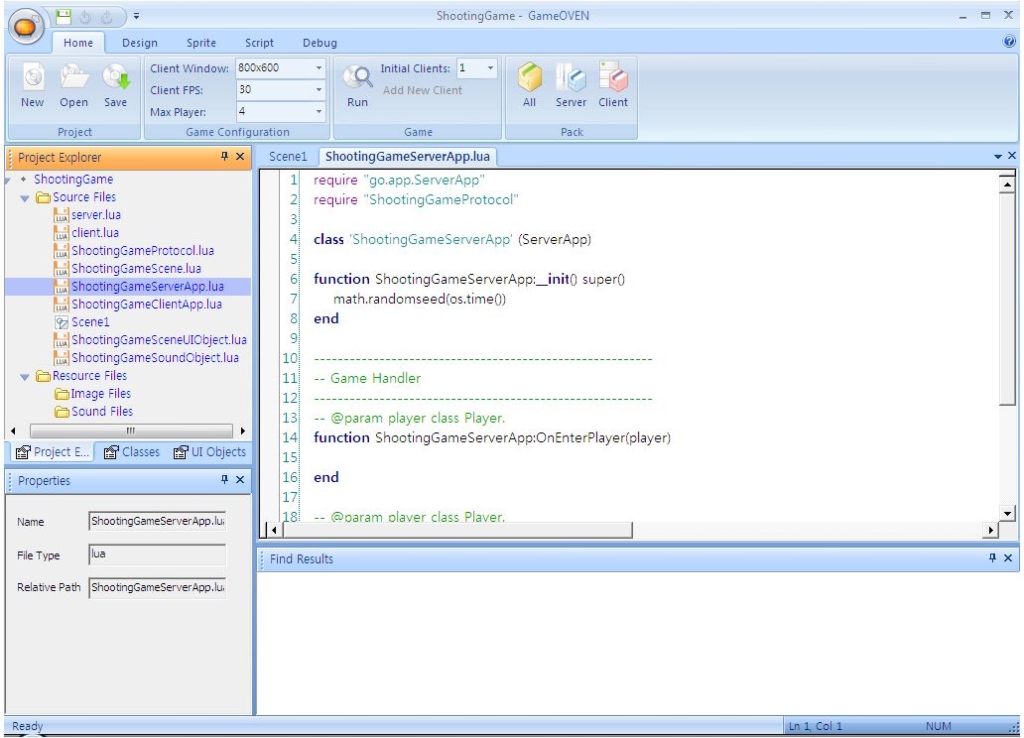The height and width of the screenshot is (738, 1024).
Task: Close the Find Results panel
Action: (x=1008, y=558)
